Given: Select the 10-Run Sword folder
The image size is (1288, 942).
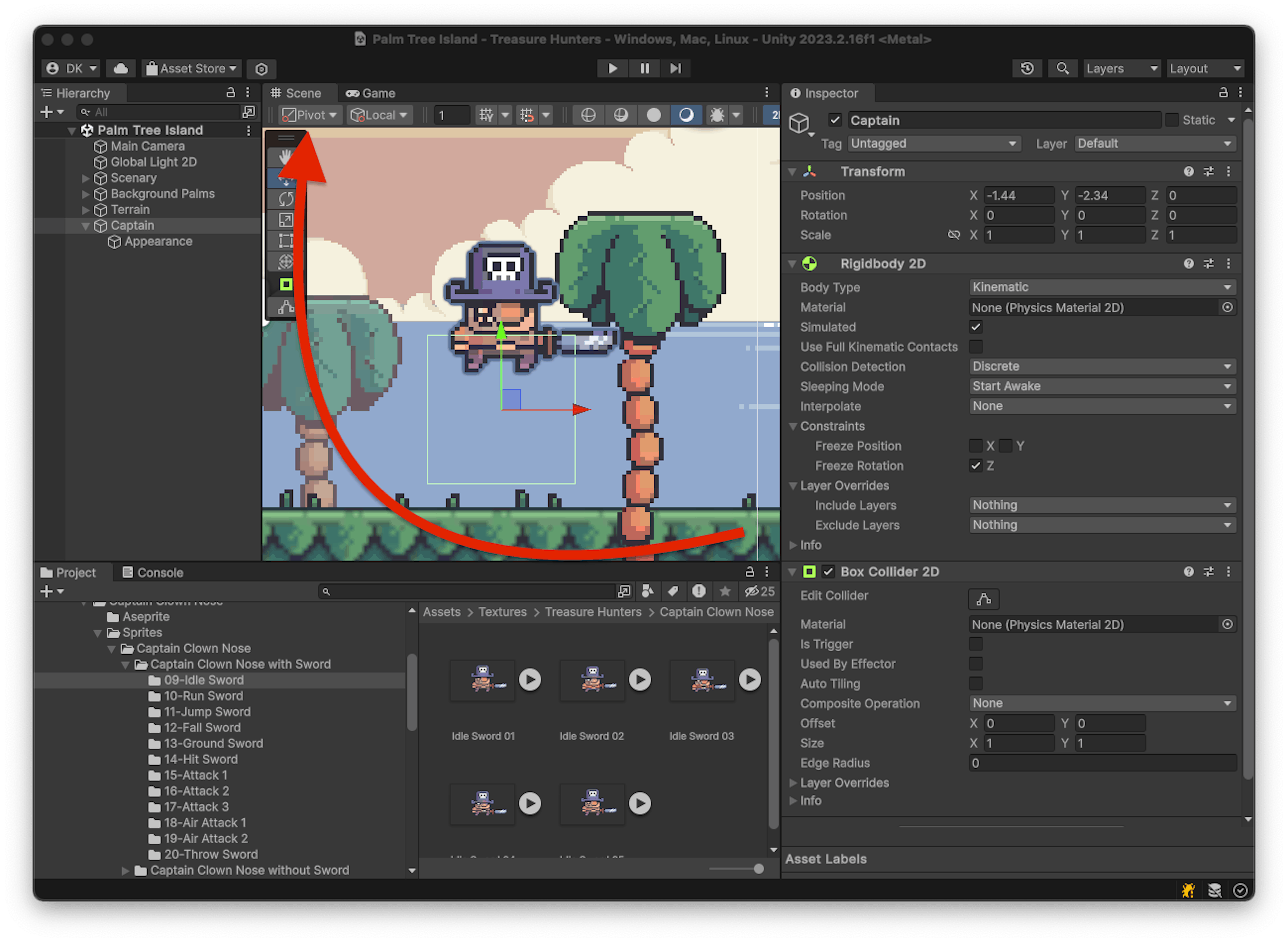Looking at the screenshot, I should (x=203, y=696).
